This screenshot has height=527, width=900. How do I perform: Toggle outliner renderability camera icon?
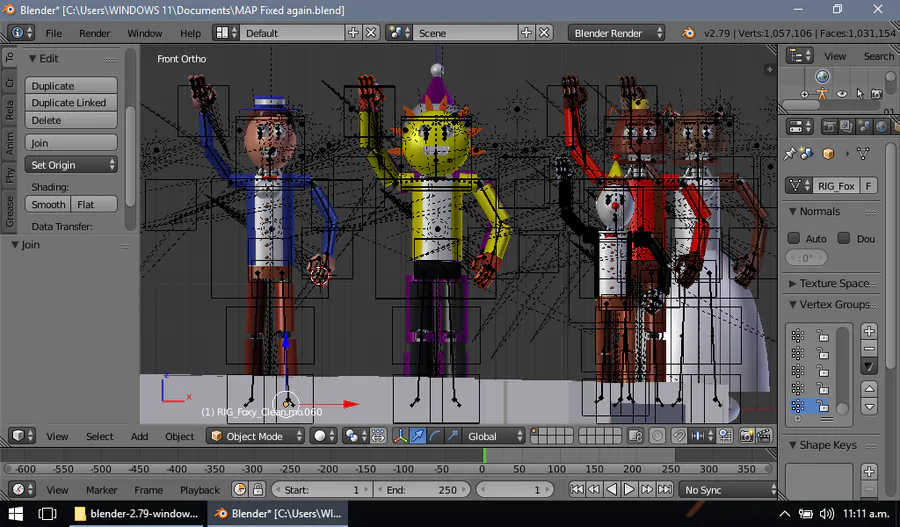pos(876,94)
